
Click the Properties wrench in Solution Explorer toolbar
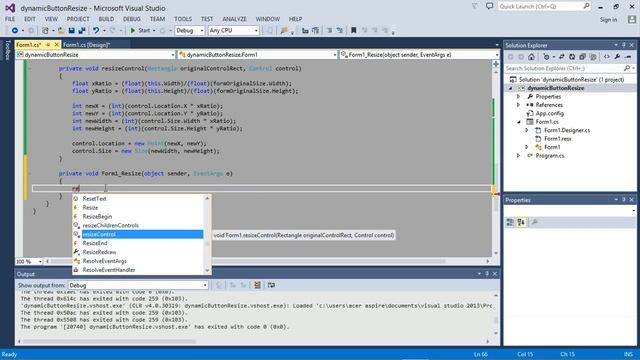(x=618, y=57)
